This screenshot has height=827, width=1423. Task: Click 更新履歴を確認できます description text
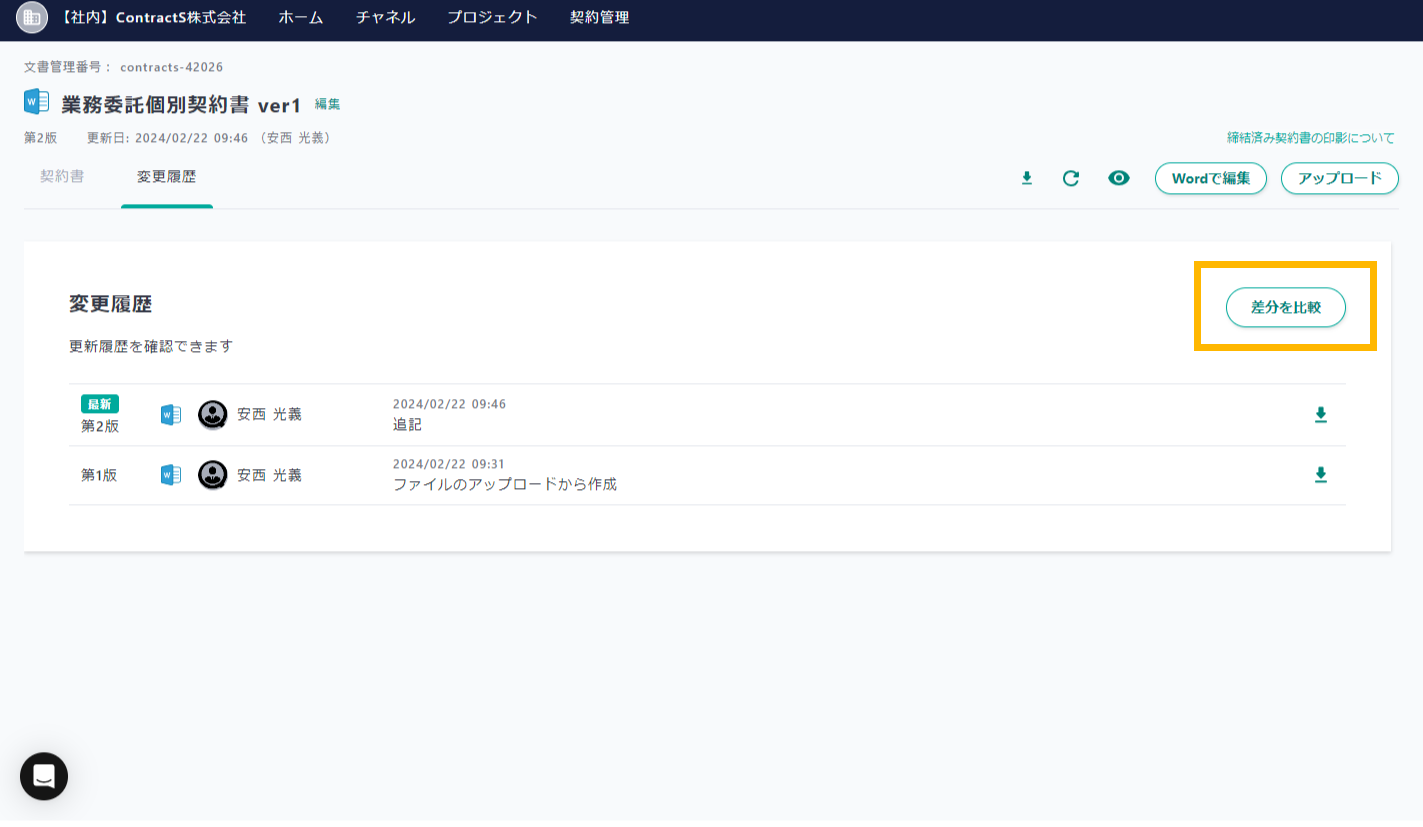(x=151, y=346)
